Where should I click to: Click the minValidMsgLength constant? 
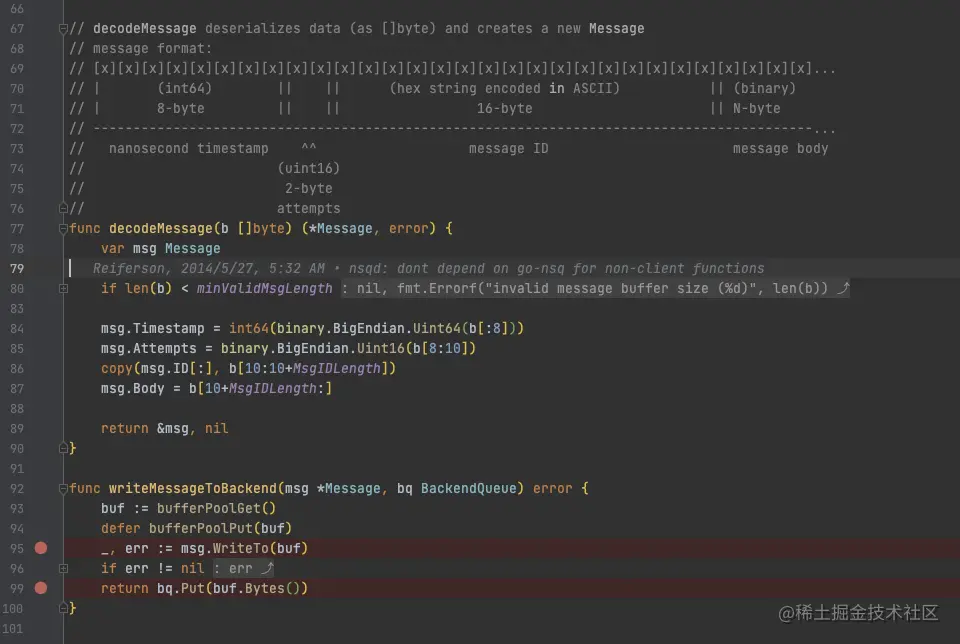(264, 288)
